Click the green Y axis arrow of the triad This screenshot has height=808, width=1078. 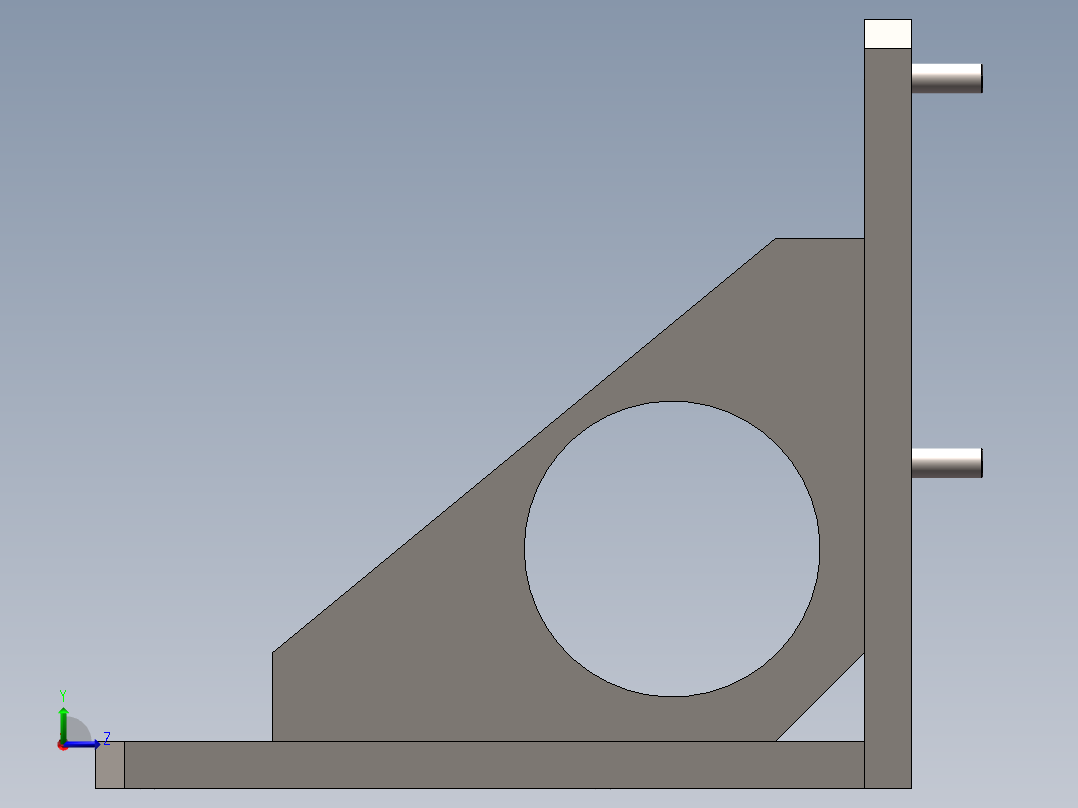click(63, 722)
